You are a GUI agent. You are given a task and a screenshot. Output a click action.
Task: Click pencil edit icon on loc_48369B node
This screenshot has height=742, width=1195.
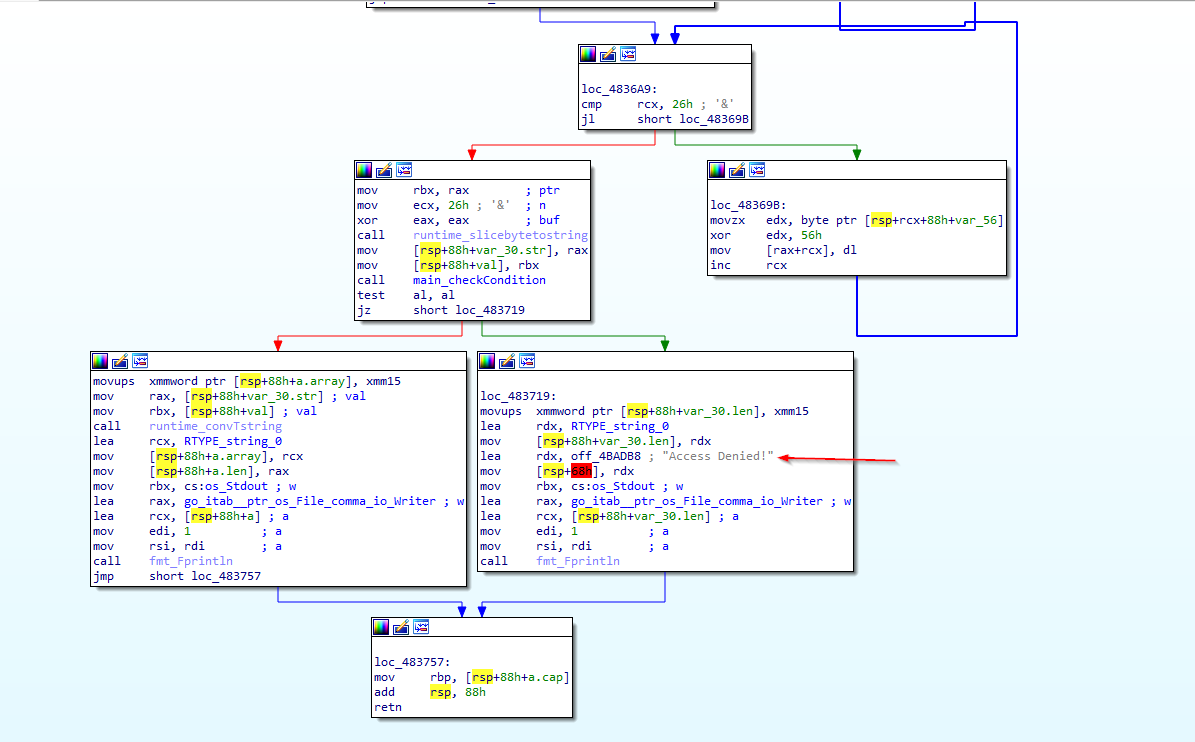(736, 170)
